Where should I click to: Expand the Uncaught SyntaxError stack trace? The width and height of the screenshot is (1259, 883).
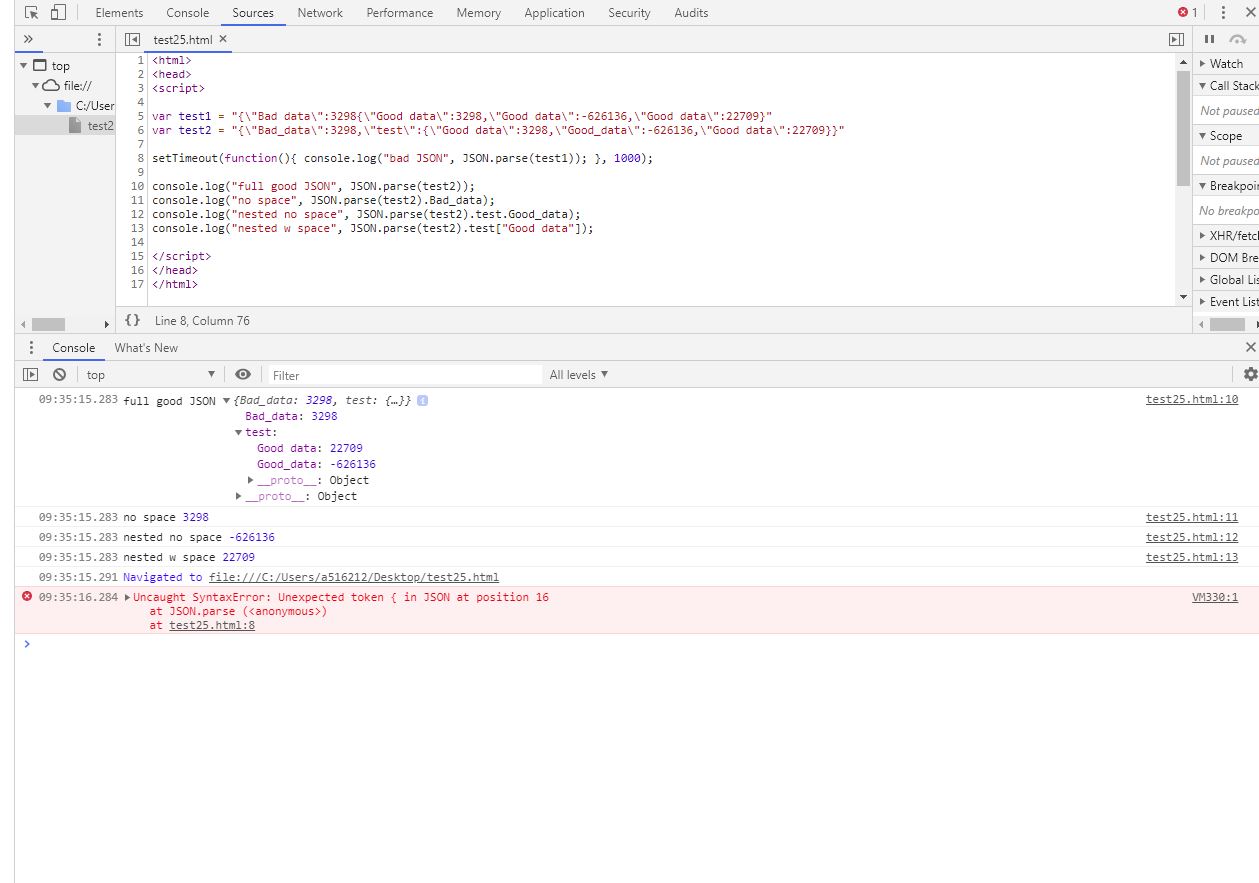127,598
